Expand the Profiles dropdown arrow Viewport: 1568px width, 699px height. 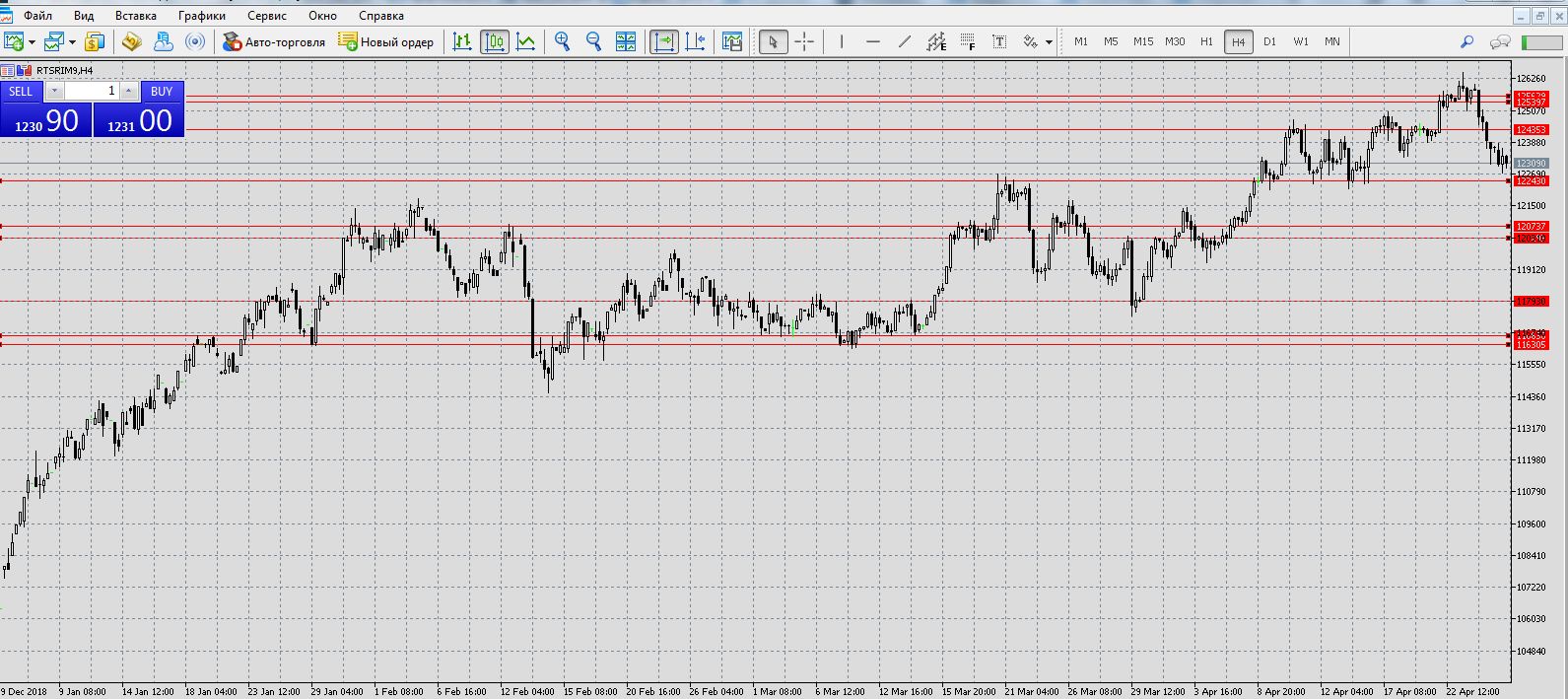(x=72, y=42)
